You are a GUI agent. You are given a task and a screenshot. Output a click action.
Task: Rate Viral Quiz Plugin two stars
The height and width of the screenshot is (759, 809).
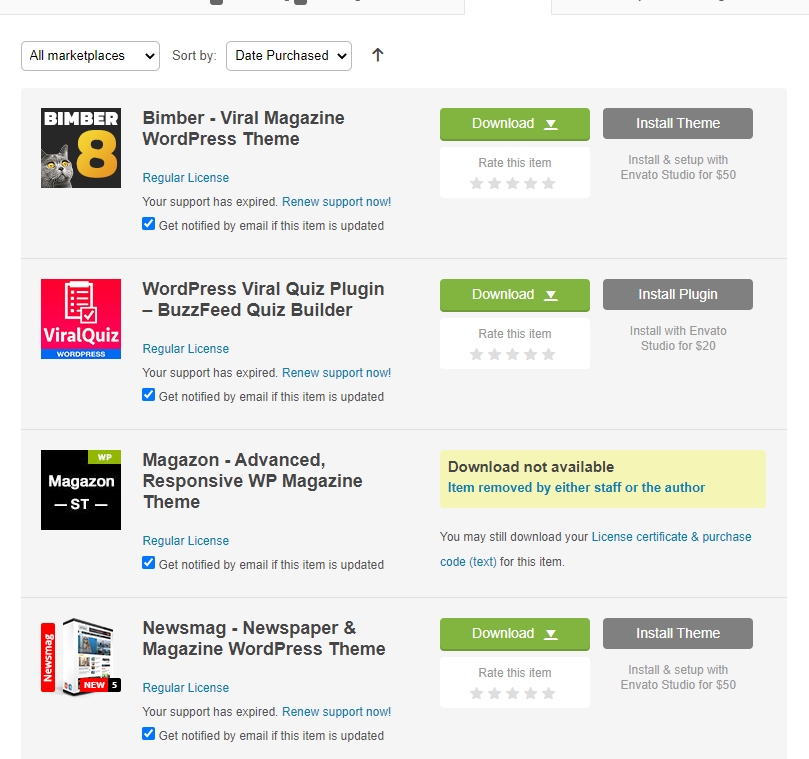point(494,354)
